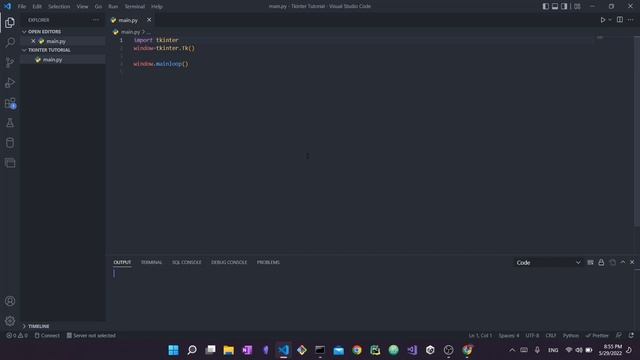Open the database cylinder view
This screenshot has width=640, height=360.
(10, 142)
